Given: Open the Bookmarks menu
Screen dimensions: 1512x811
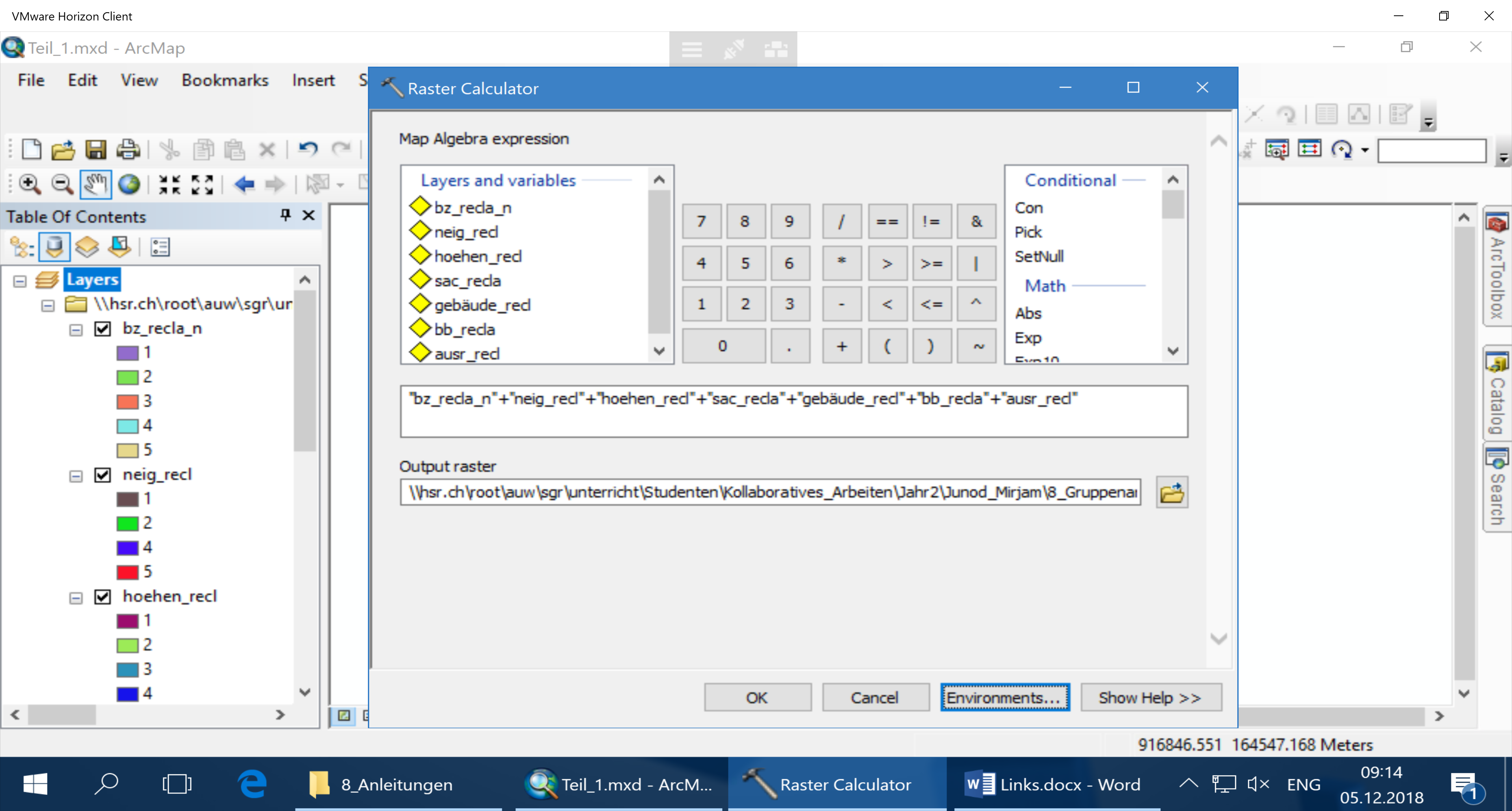Looking at the screenshot, I should (225, 80).
